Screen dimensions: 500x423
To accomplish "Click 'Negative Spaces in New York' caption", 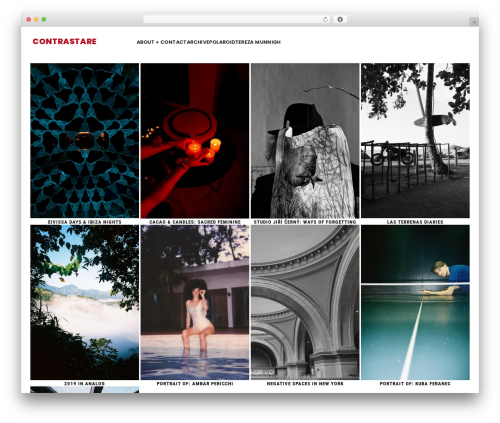I will [x=305, y=384].
